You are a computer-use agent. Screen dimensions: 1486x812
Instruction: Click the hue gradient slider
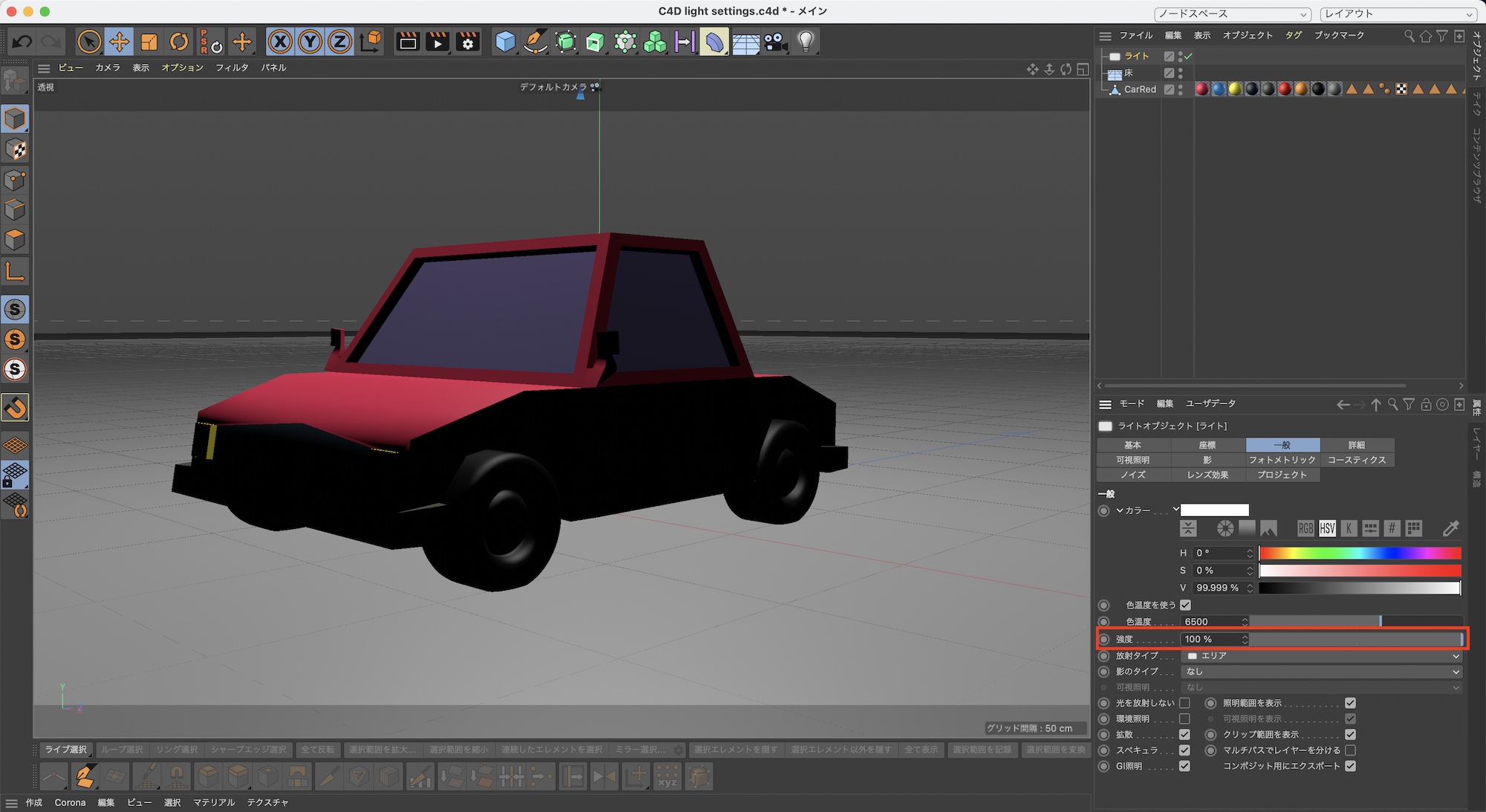click(1360, 553)
